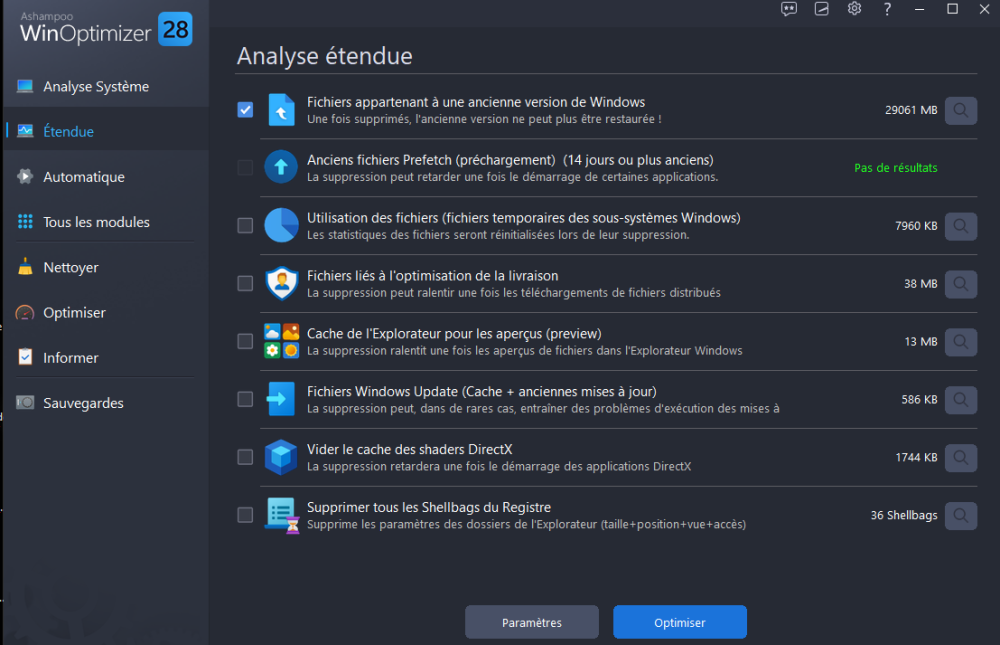The width and height of the screenshot is (1000, 645).
Task: View details for 7960 KB file usage
Action: point(960,226)
